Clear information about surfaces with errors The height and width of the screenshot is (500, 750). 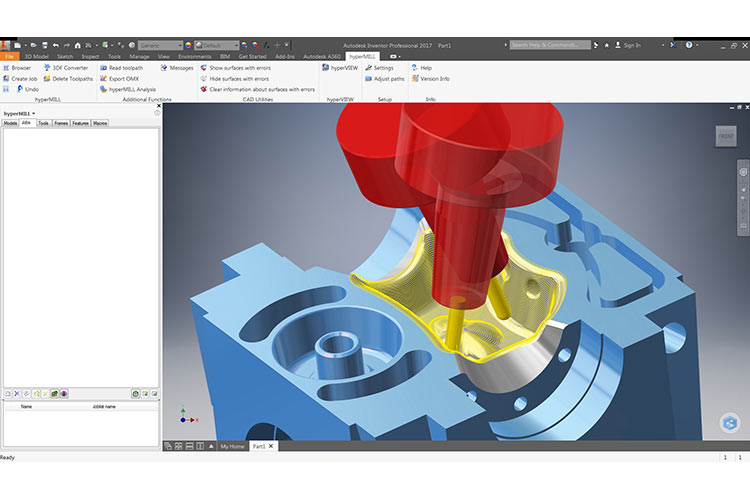coord(257,89)
